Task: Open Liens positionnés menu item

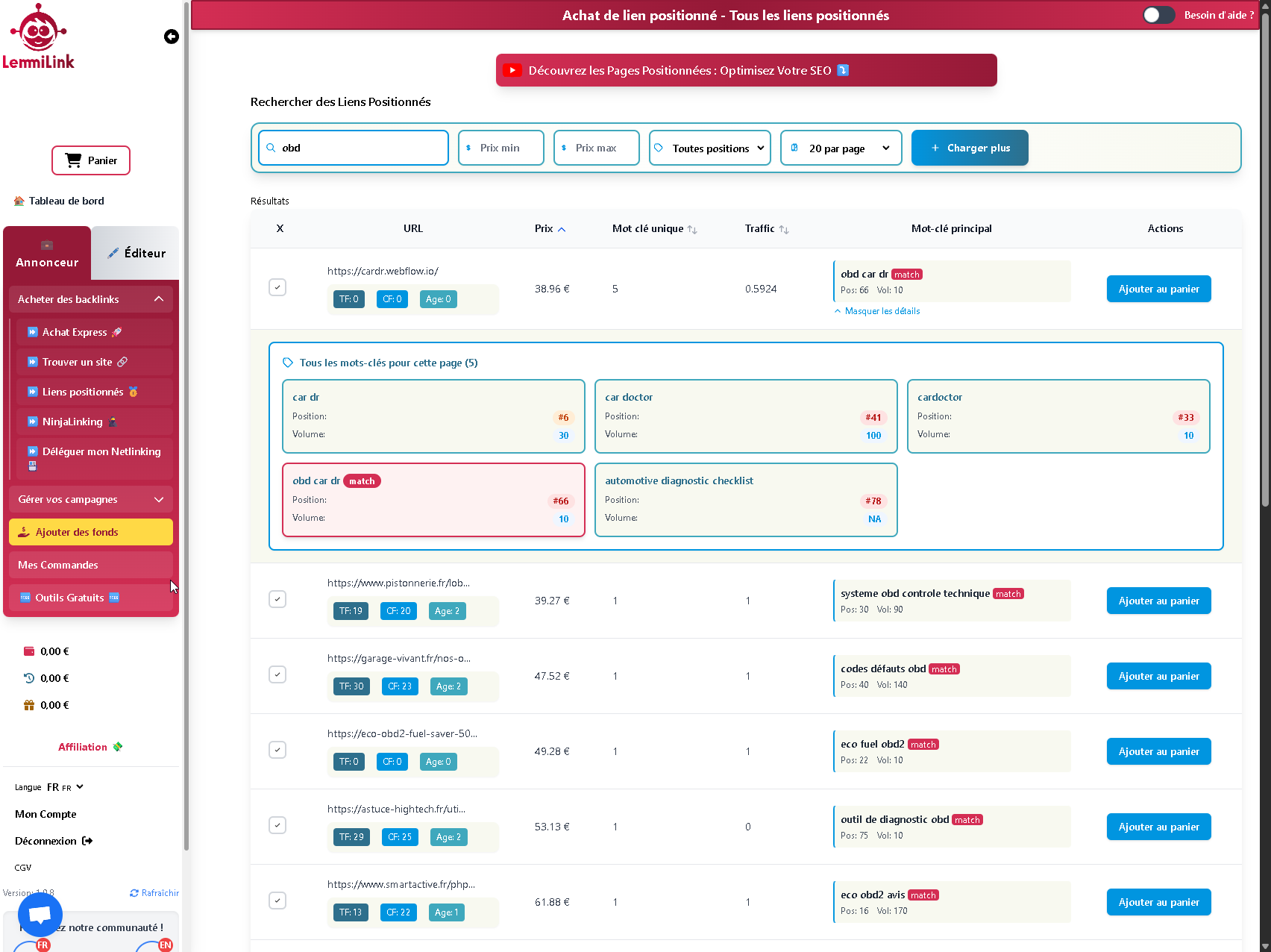Action: pos(83,392)
